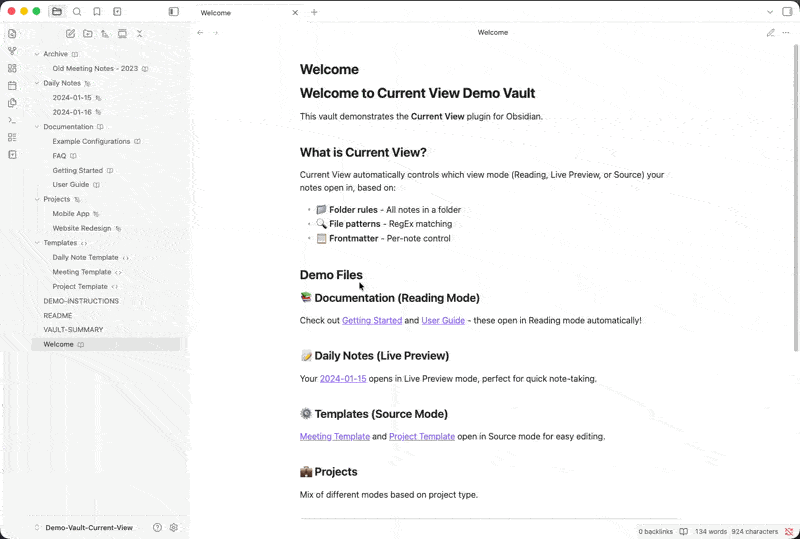Follow the Meeting Template link in note
This screenshot has width=800, height=539.
(x=335, y=436)
